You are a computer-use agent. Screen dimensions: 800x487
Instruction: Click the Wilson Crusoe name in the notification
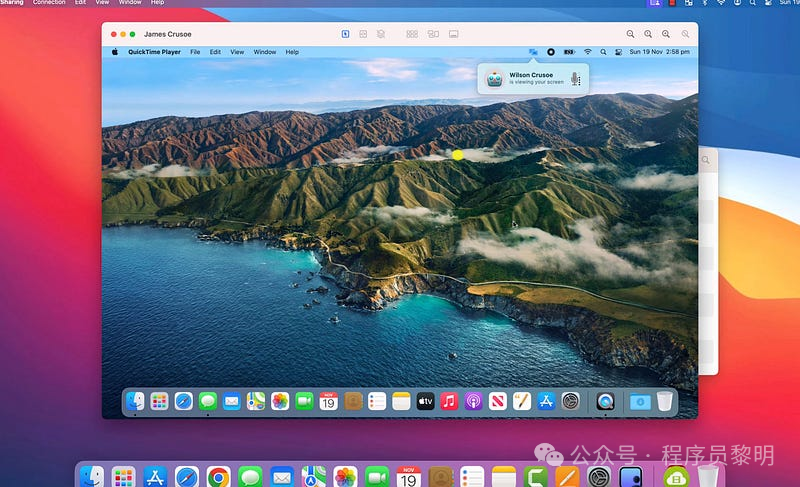tap(531, 75)
